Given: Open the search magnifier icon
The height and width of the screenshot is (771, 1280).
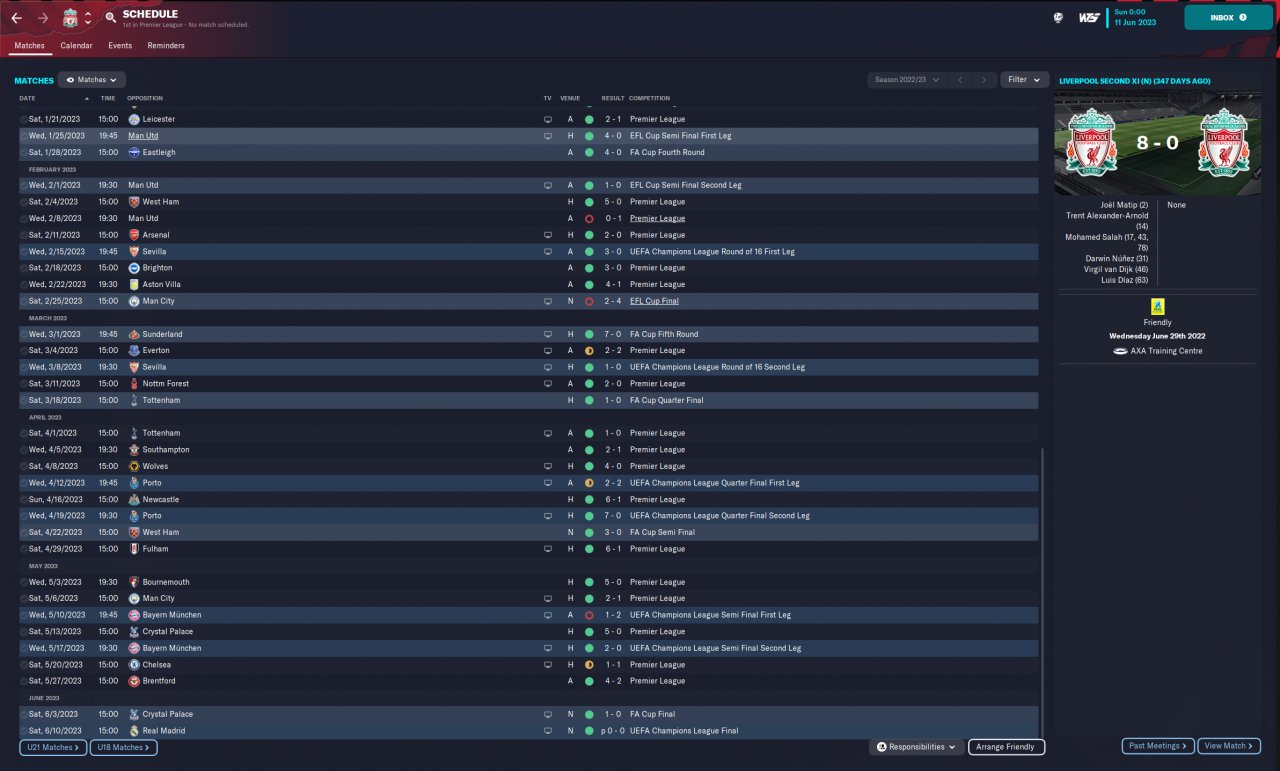Looking at the screenshot, I should (x=110, y=18).
